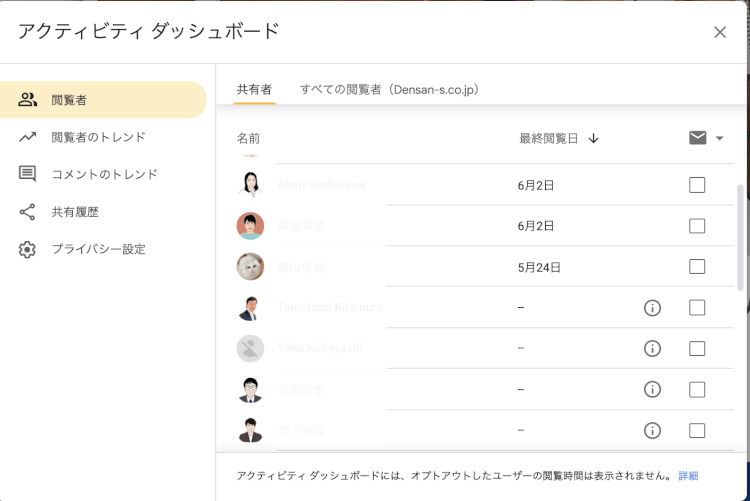Close the activity dashboard dialog

click(720, 32)
